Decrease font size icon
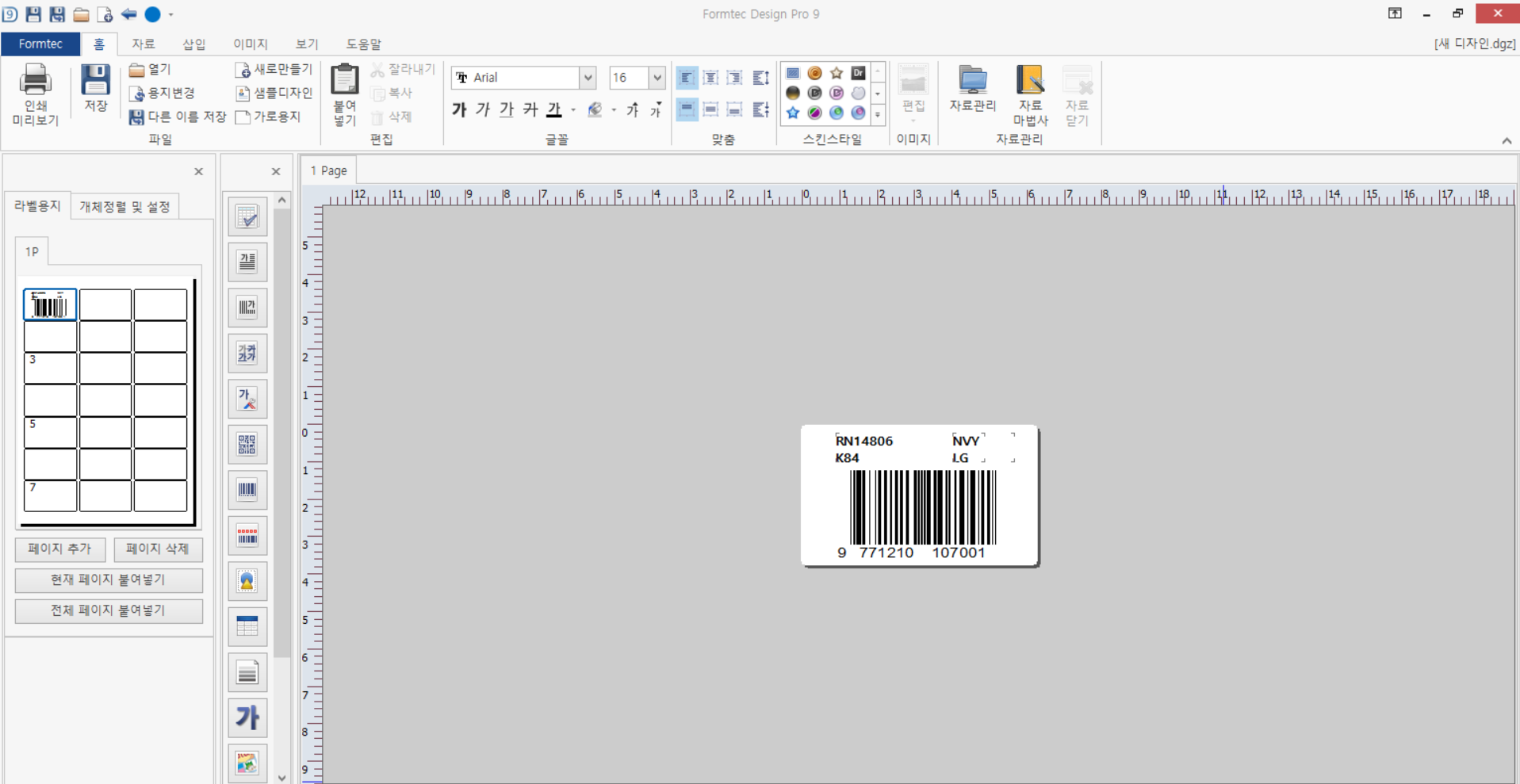1520x784 pixels. tap(656, 110)
